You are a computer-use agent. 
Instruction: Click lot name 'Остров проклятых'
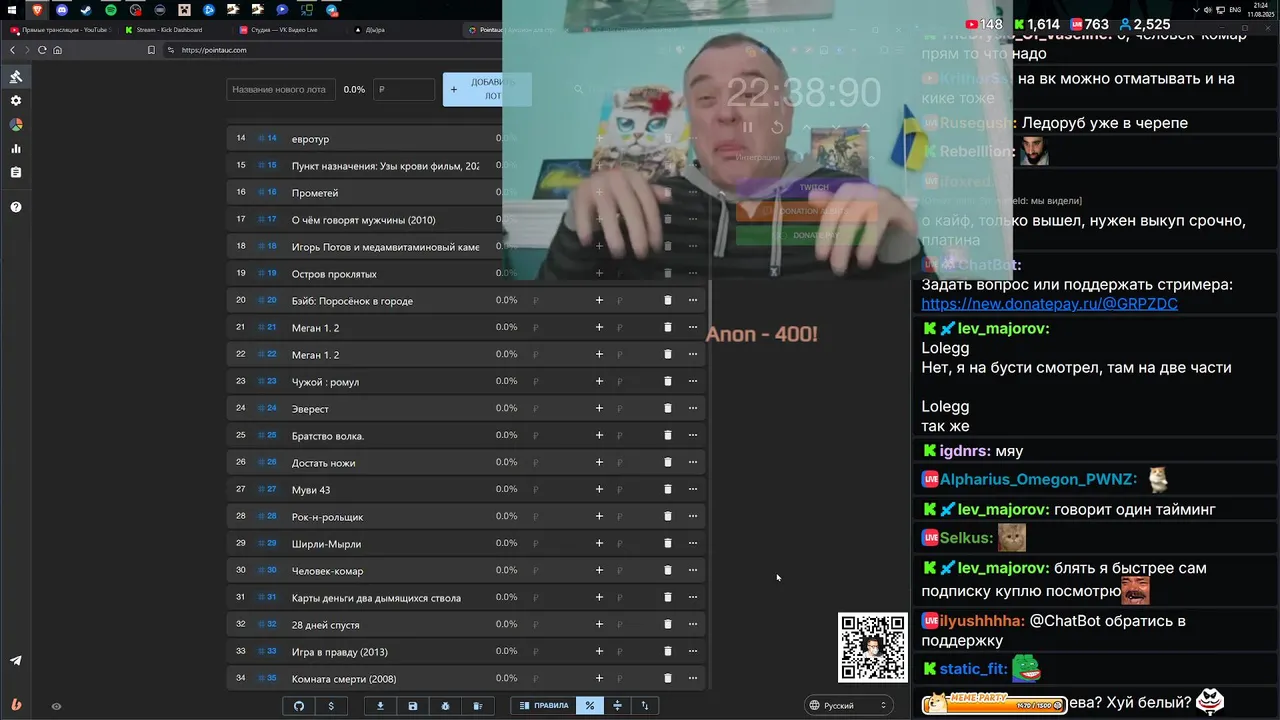click(x=334, y=273)
